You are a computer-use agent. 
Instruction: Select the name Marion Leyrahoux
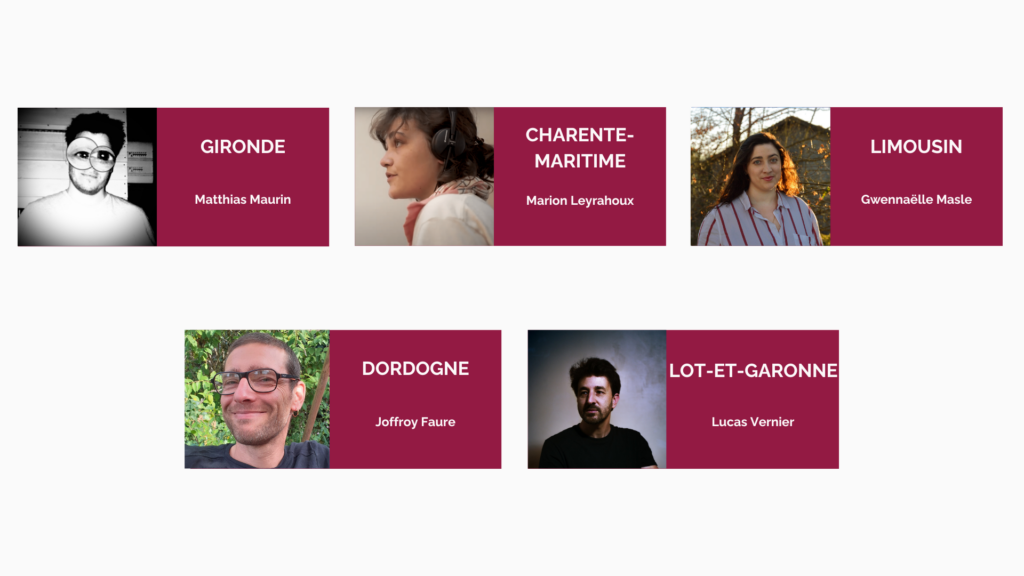[x=580, y=200]
